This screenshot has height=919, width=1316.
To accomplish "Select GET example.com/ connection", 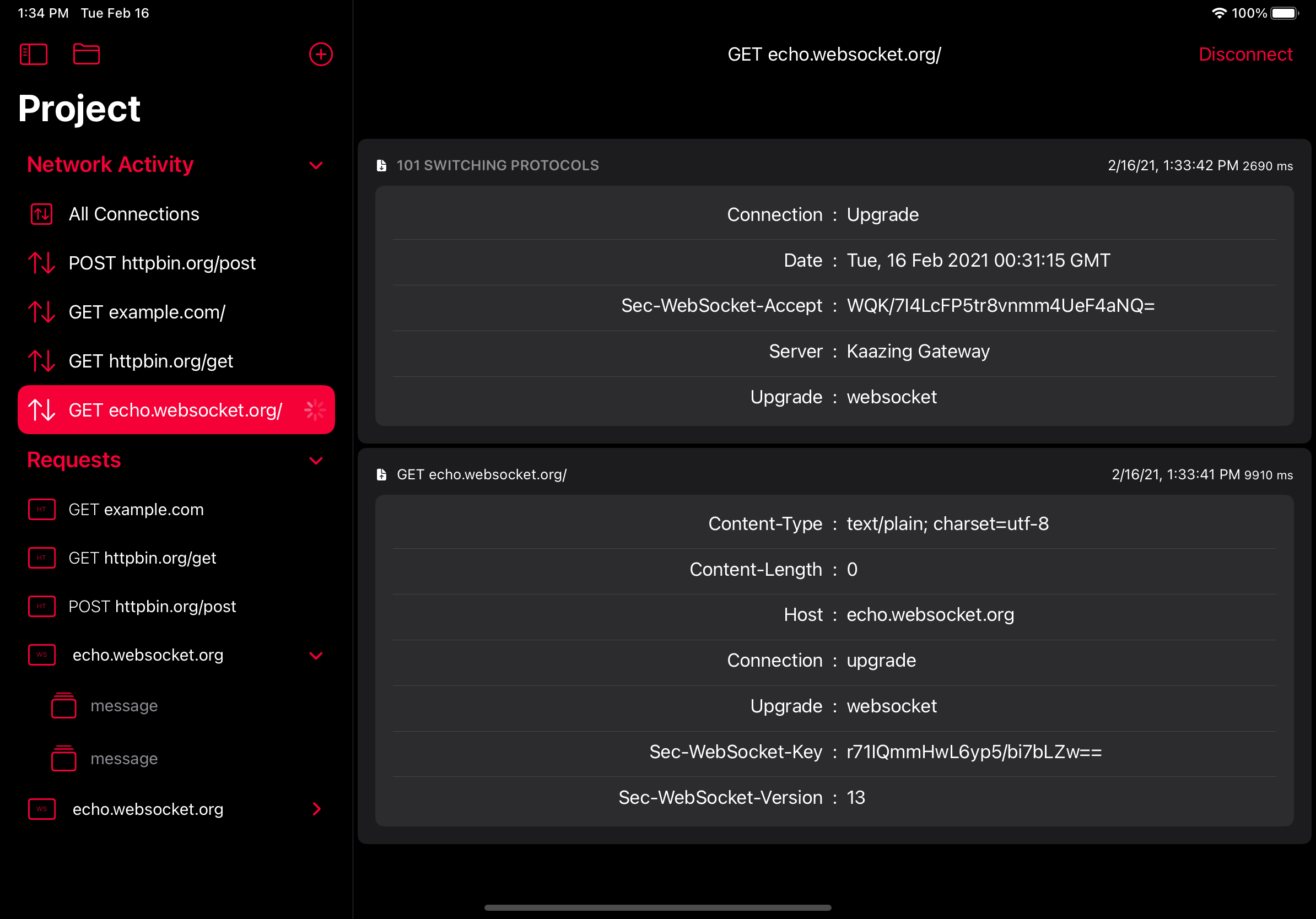I will [x=147, y=312].
